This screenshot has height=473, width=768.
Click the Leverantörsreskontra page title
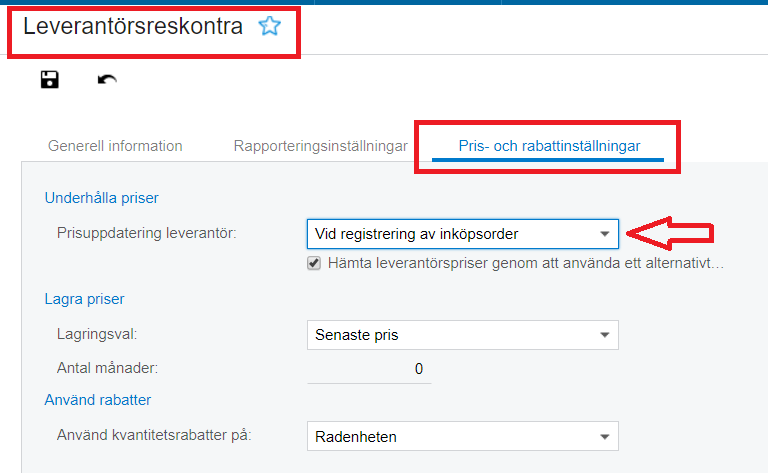pyautogui.click(x=133, y=27)
